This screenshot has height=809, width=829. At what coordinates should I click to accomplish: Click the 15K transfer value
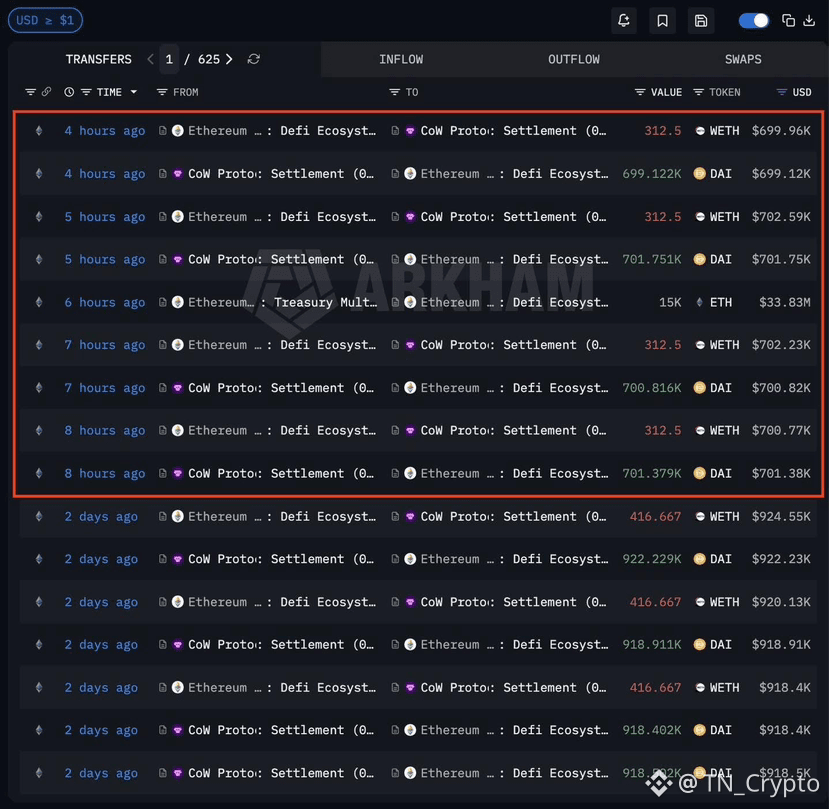pyautogui.click(x=670, y=302)
